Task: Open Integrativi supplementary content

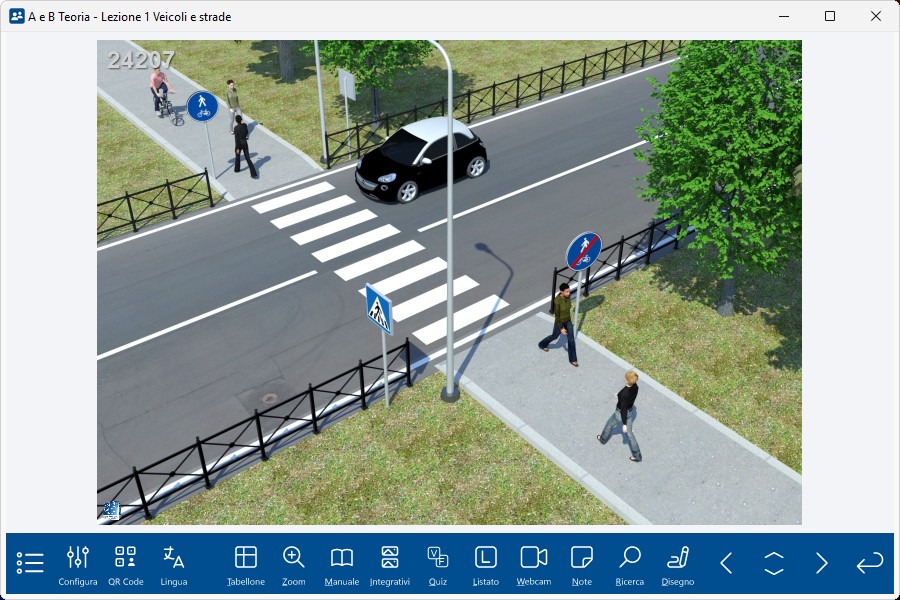Action: [x=390, y=564]
